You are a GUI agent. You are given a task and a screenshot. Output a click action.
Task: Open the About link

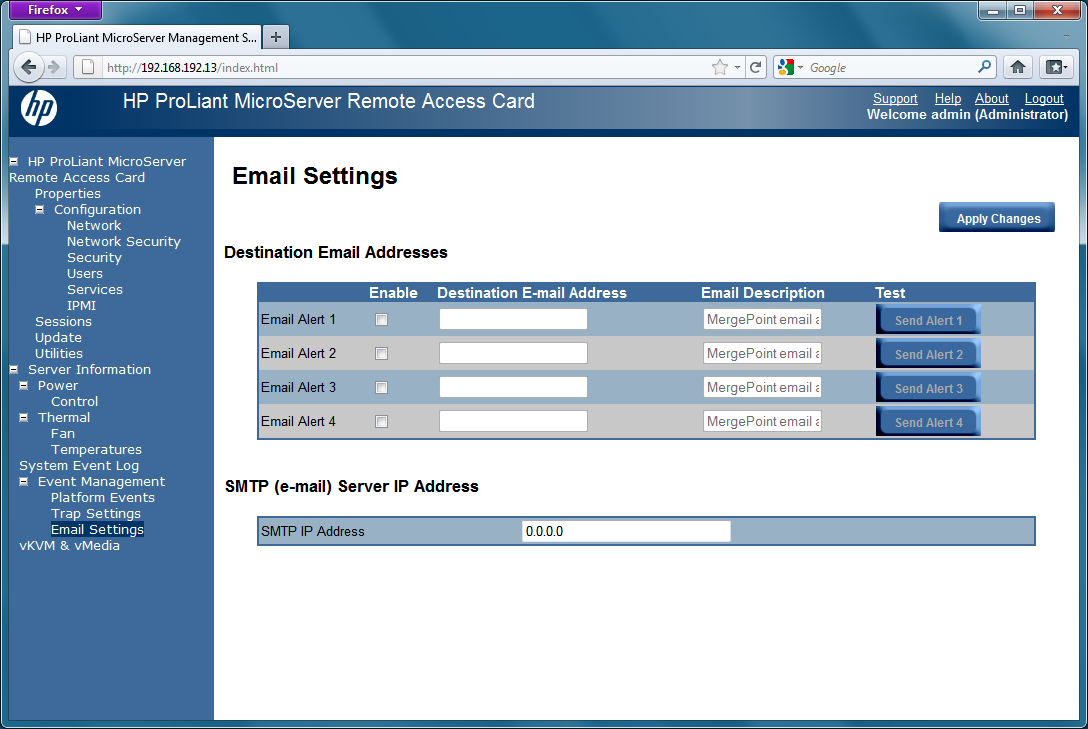pyautogui.click(x=992, y=98)
